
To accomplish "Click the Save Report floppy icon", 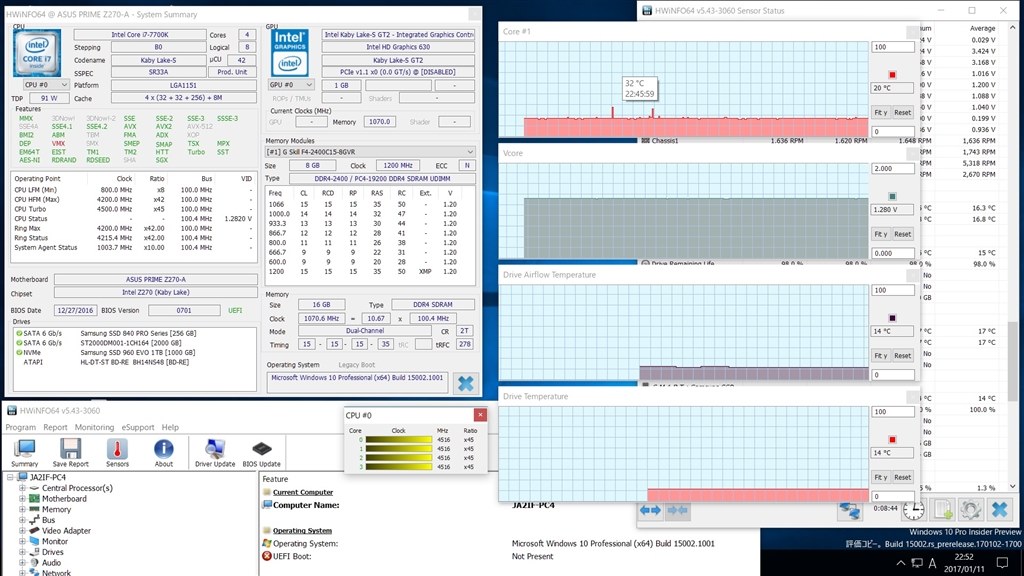I will pyautogui.click(x=70, y=452).
